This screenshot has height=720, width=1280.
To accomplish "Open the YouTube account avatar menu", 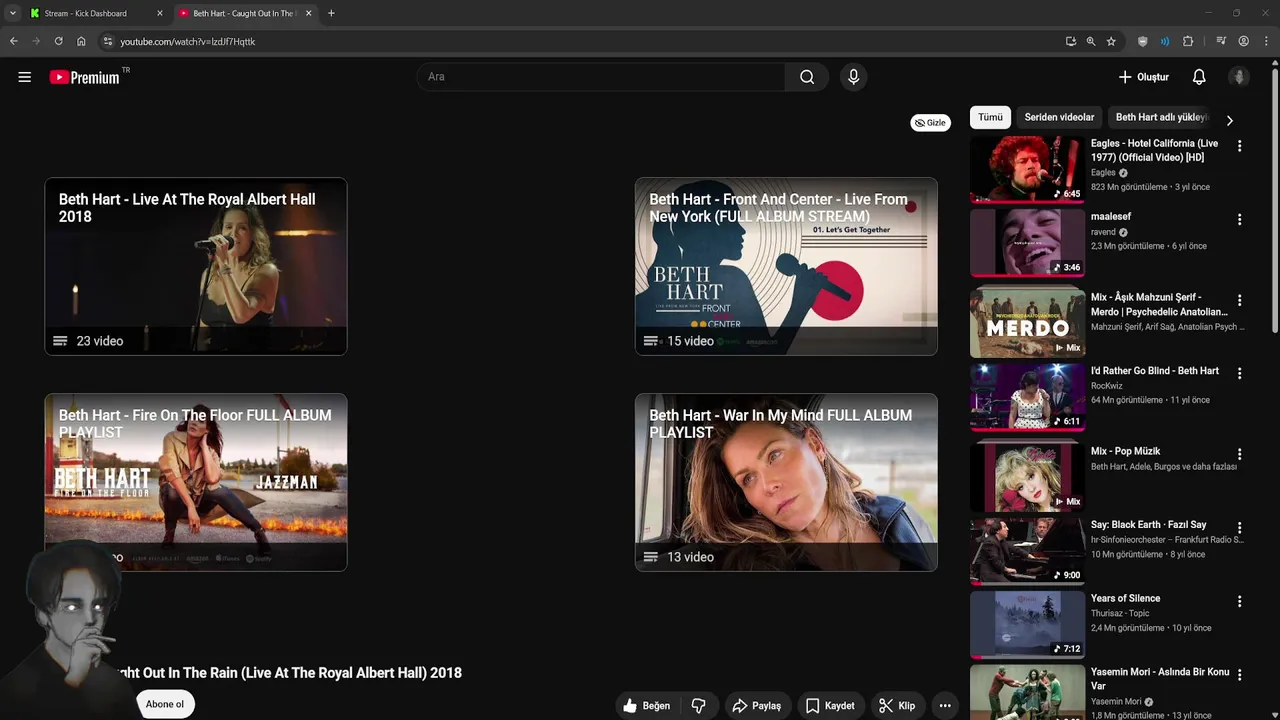I will (x=1239, y=77).
